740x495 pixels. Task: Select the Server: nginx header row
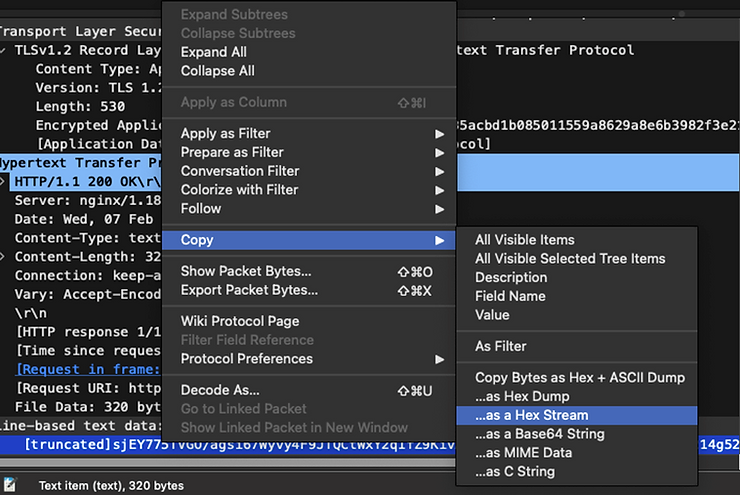point(81,200)
